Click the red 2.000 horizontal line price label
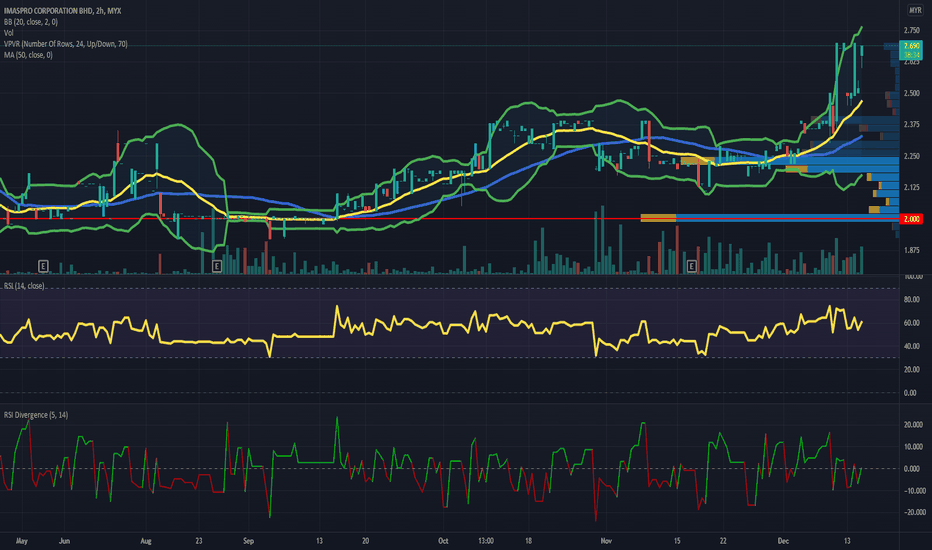The width and height of the screenshot is (932, 550). 911,219
